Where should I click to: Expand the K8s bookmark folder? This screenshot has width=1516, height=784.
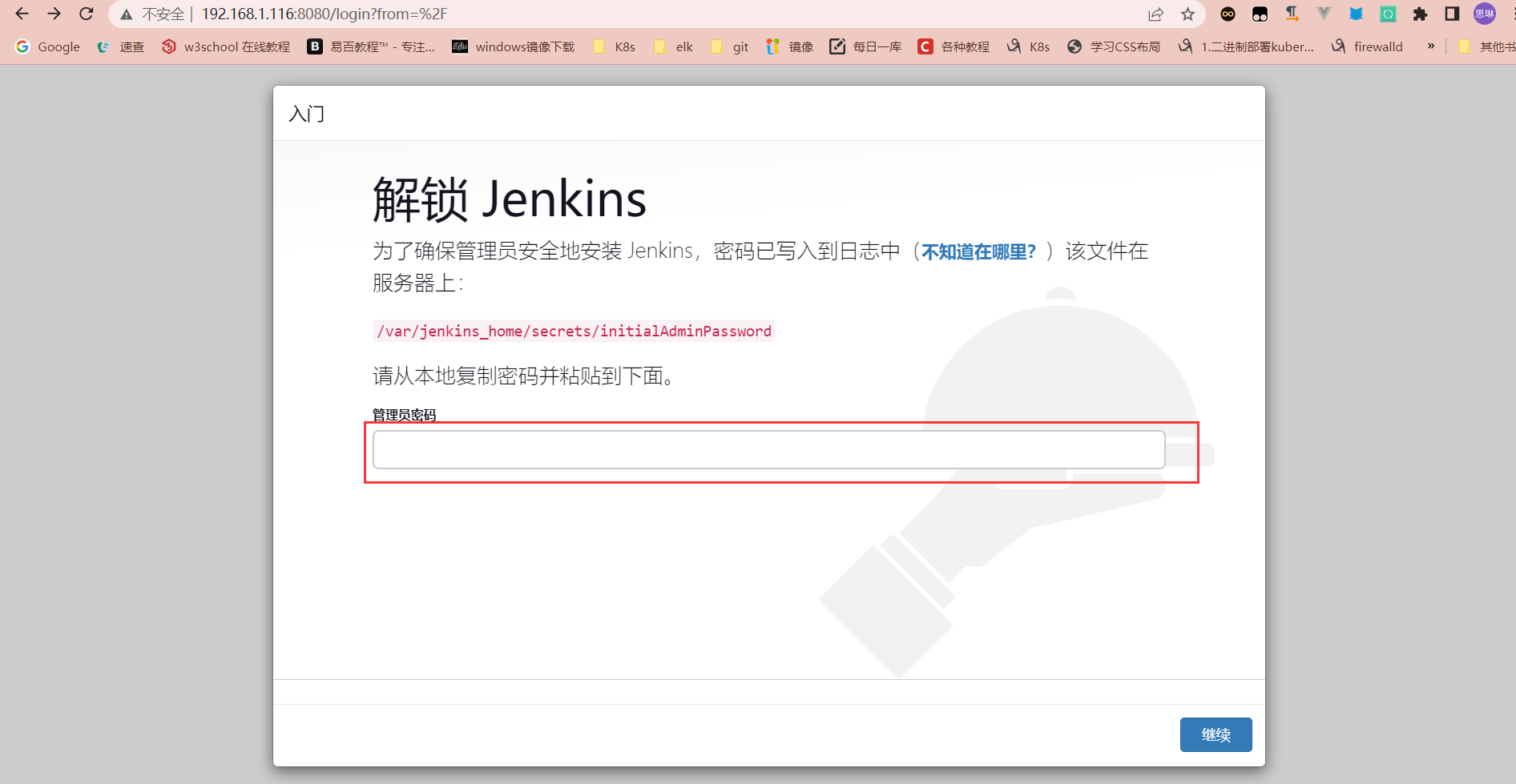pyautogui.click(x=614, y=46)
